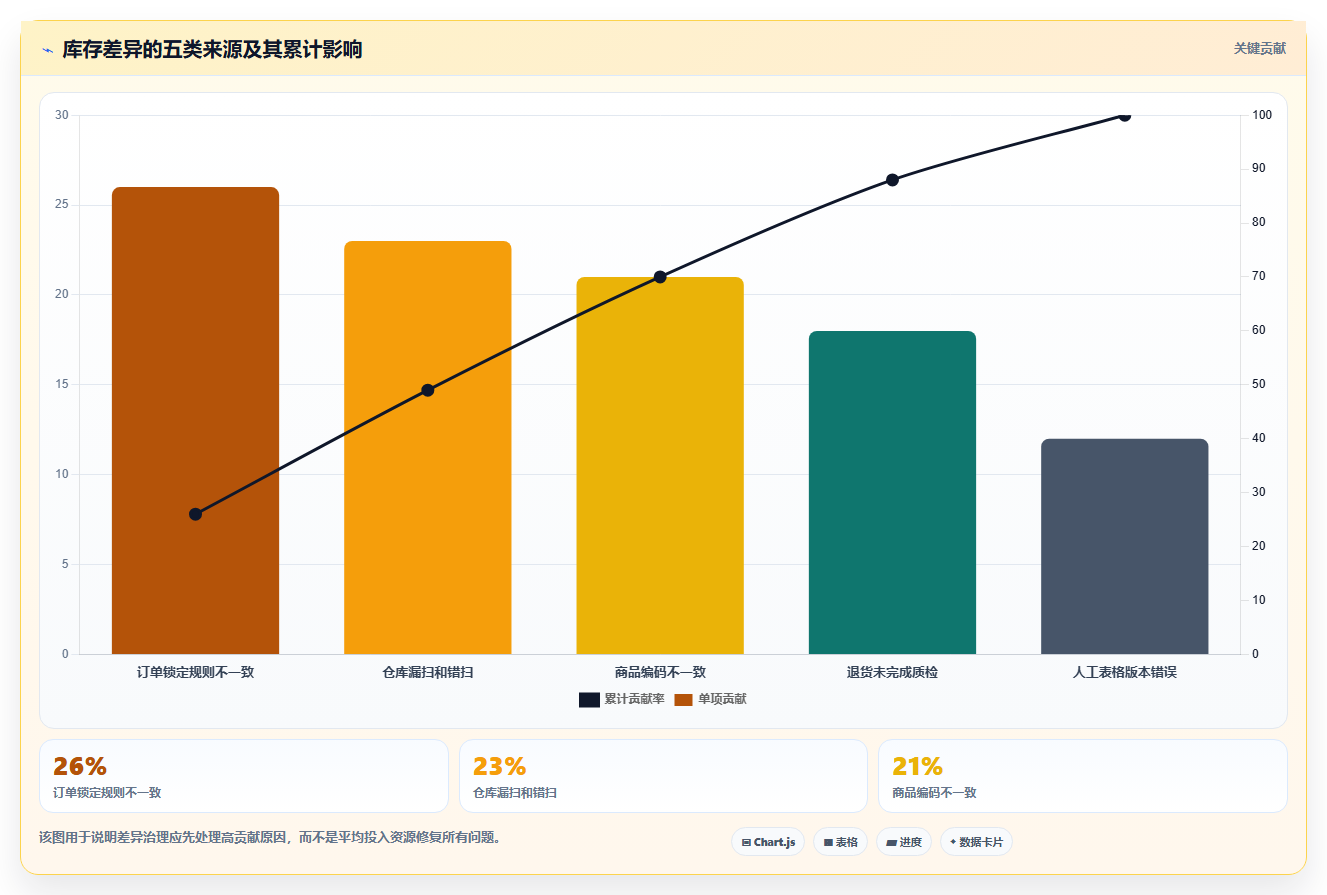The height and width of the screenshot is (895, 1327).
Task: Click x-axis label 订单锁定规则不一致
Action: click(x=195, y=672)
